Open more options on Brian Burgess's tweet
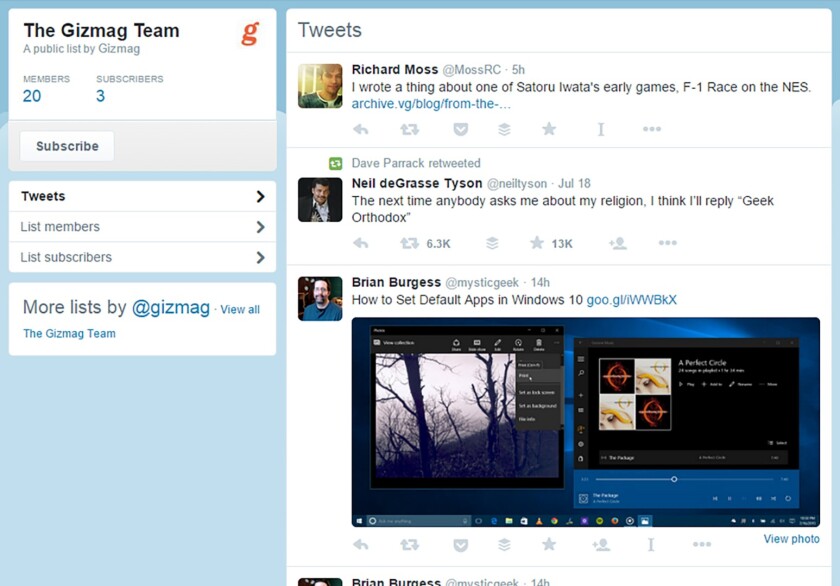This screenshot has width=840, height=586. point(701,544)
